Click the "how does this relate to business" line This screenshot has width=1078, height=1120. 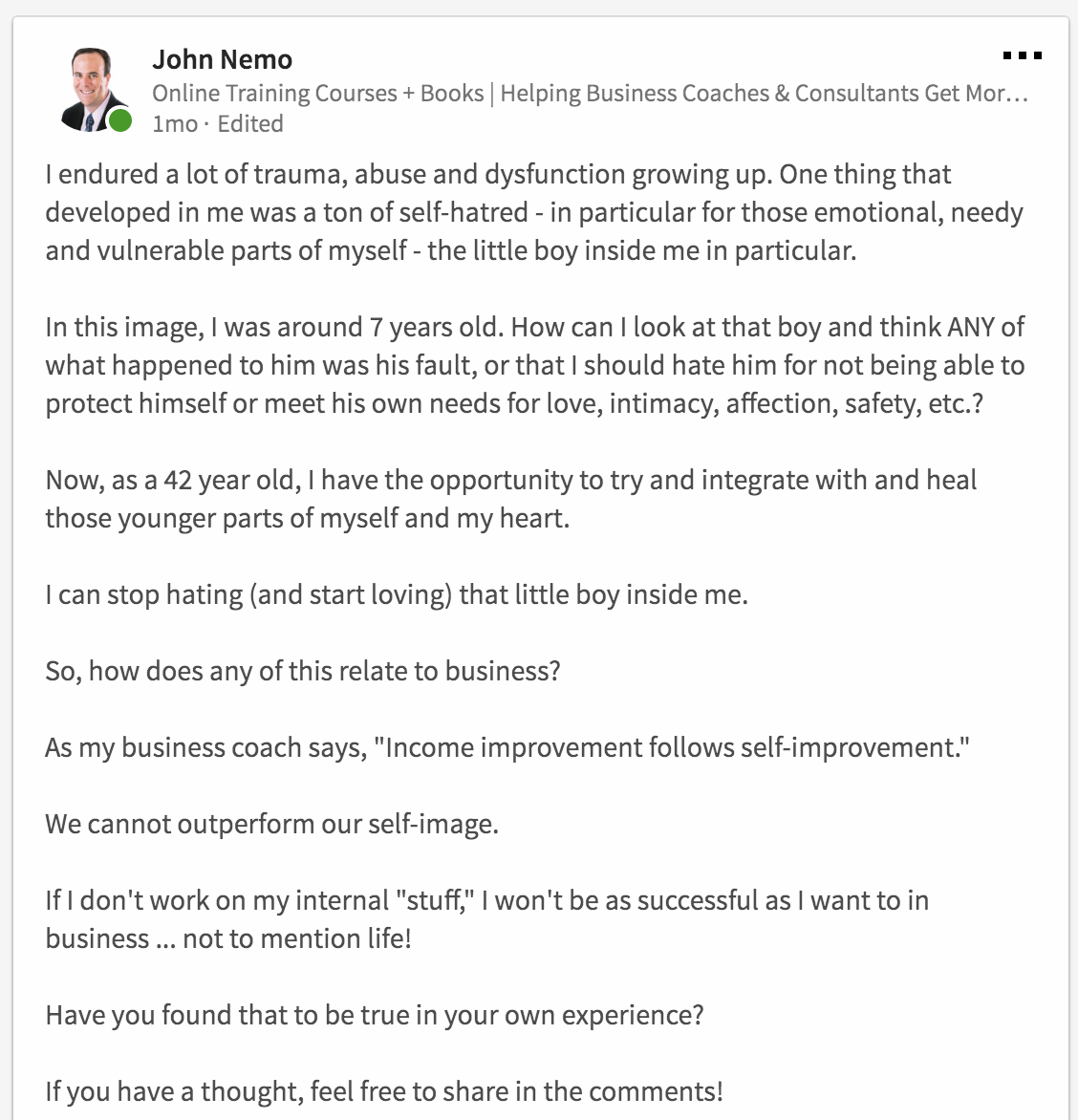(301, 671)
